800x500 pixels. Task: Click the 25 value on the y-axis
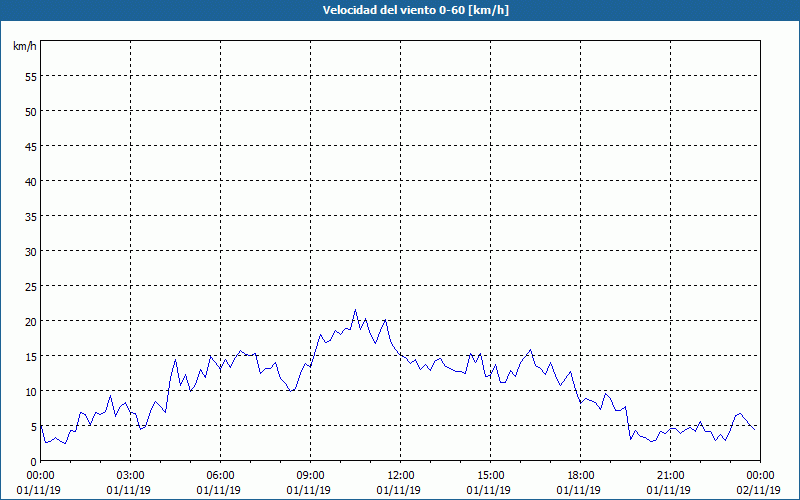pos(31,286)
